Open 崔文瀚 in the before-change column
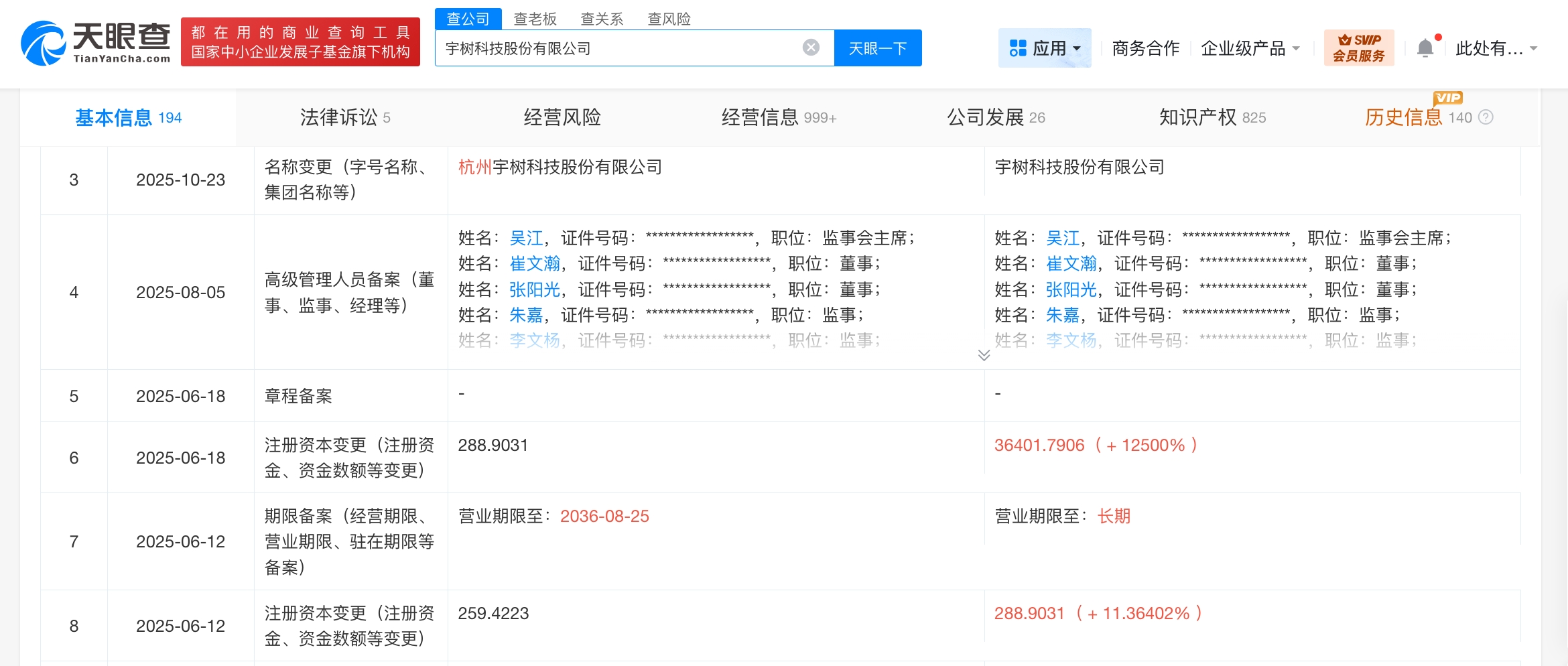 [x=535, y=263]
